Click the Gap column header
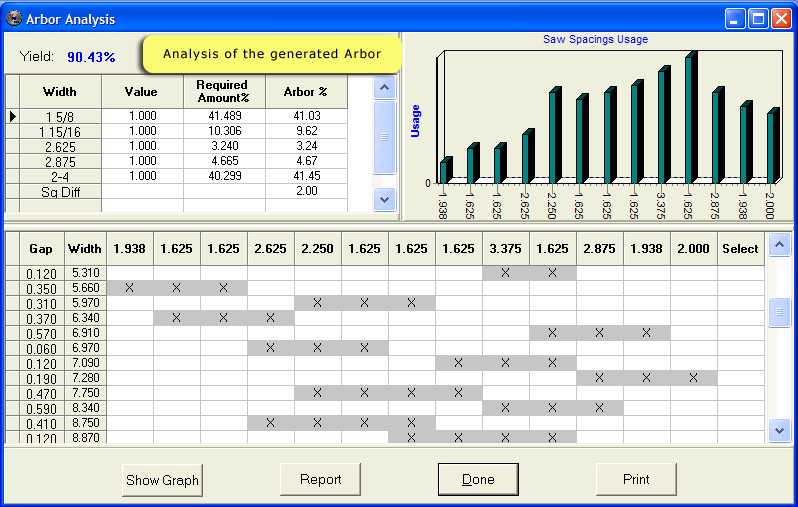Viewport: 798px width, 507px height. pos(40,249)
